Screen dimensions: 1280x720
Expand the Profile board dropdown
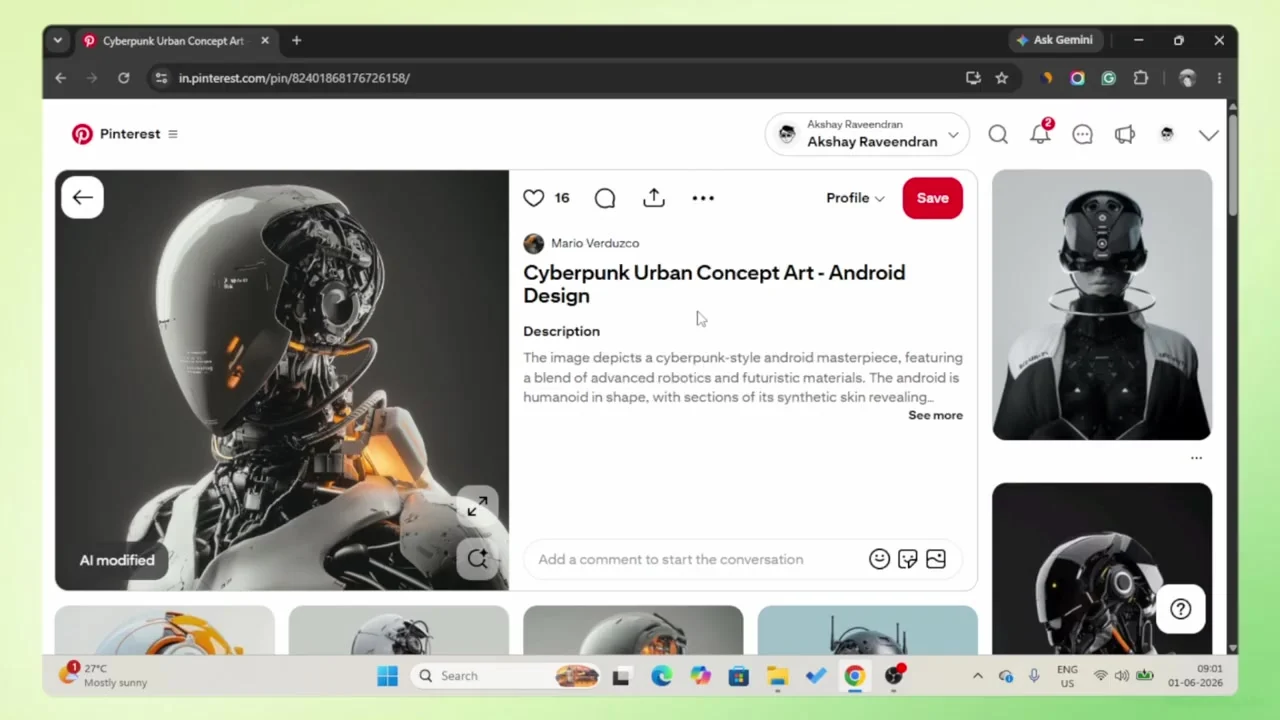coord(855,198)
